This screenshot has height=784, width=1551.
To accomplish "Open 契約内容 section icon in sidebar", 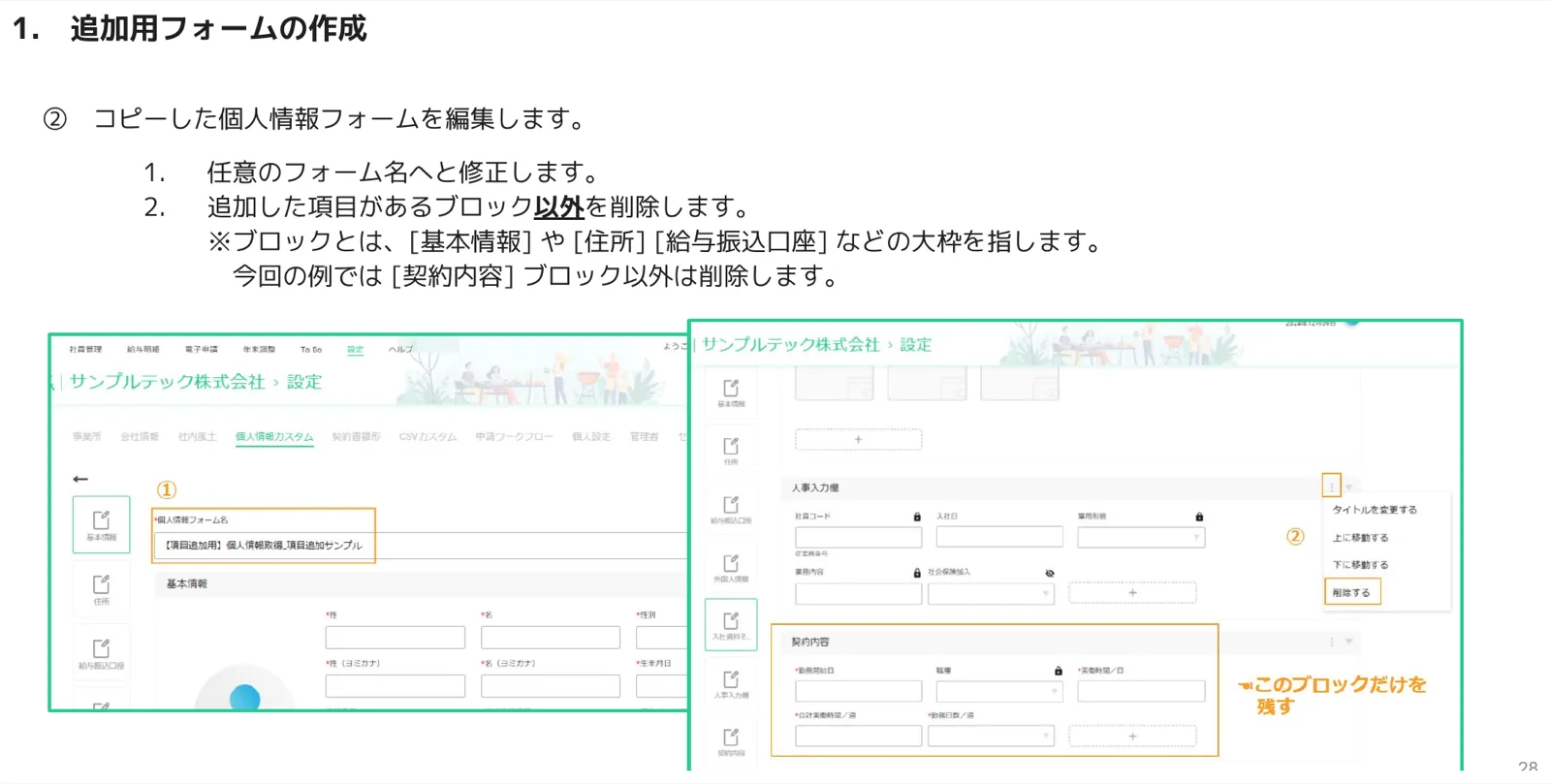I will pyautogui.click(x=731, y=741).
